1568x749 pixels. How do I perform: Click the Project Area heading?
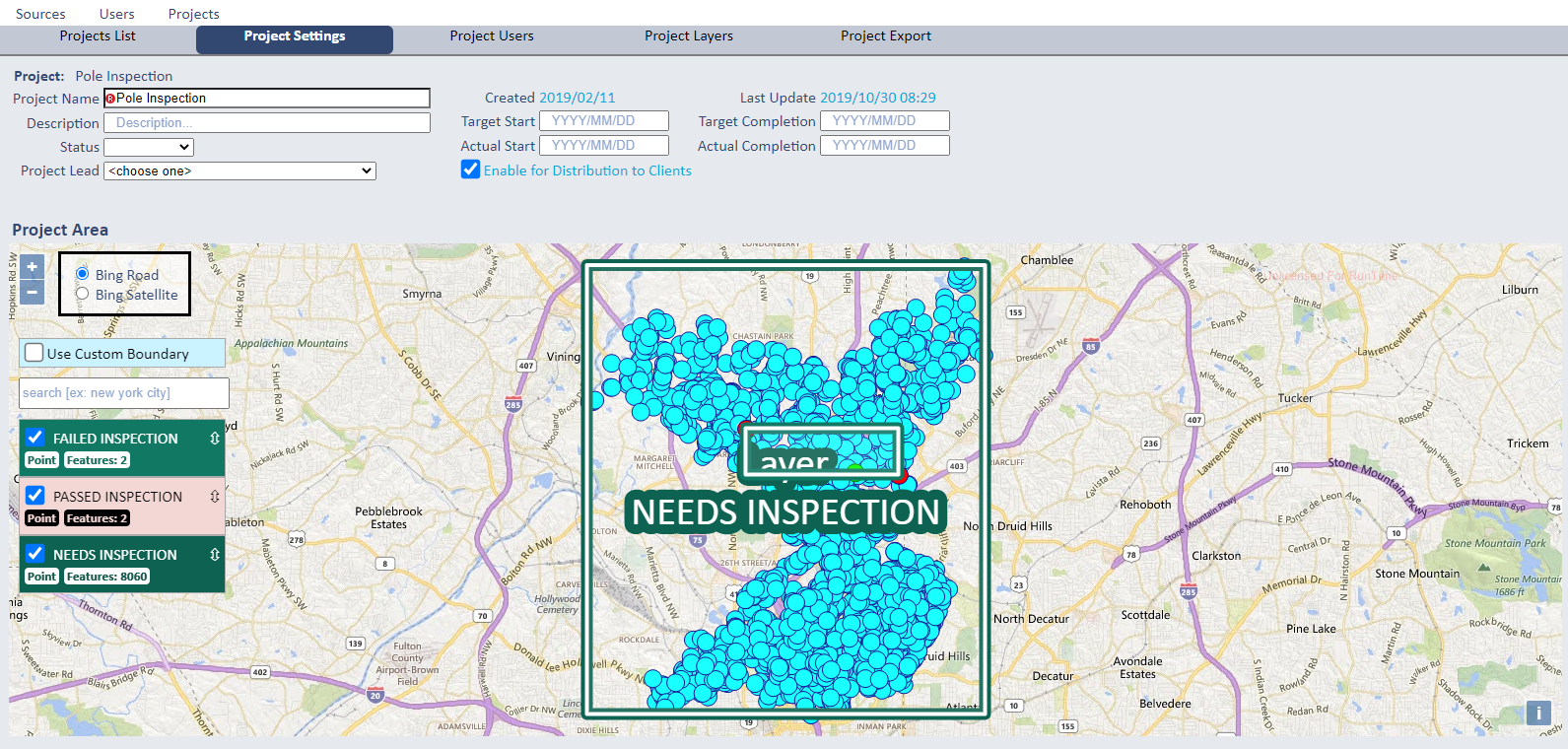(60, 230)
